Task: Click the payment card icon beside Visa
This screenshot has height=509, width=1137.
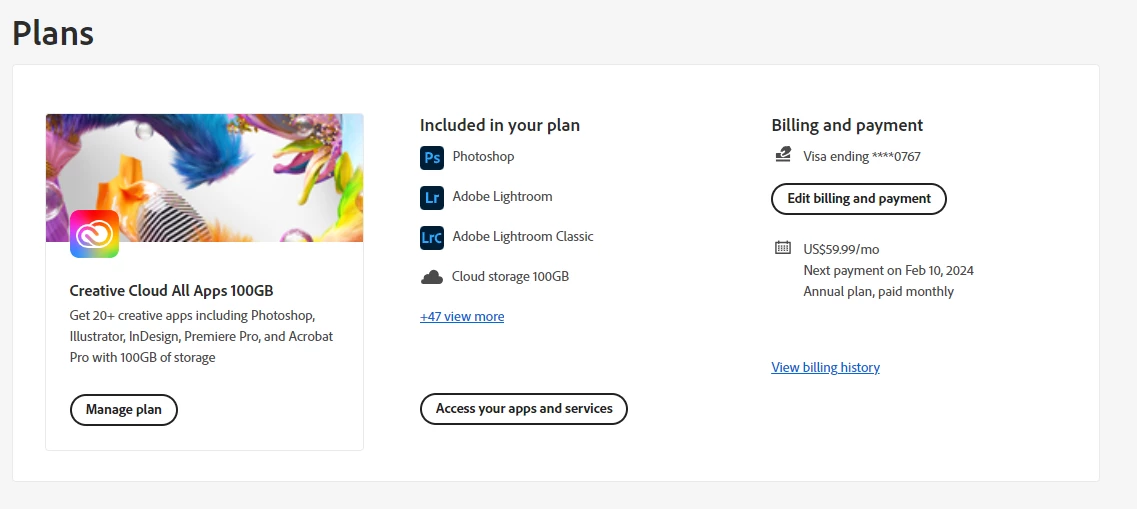Action: coord(782,154)
